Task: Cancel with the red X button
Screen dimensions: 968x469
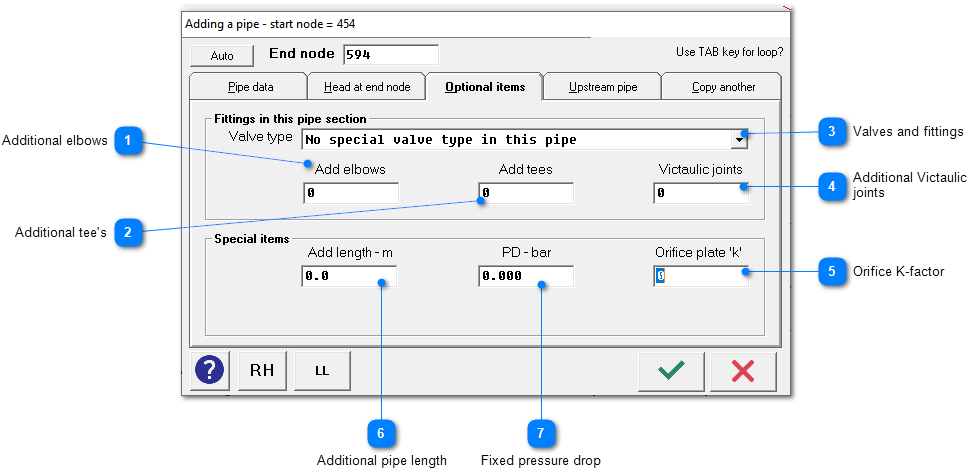Action: click(743, 371)
